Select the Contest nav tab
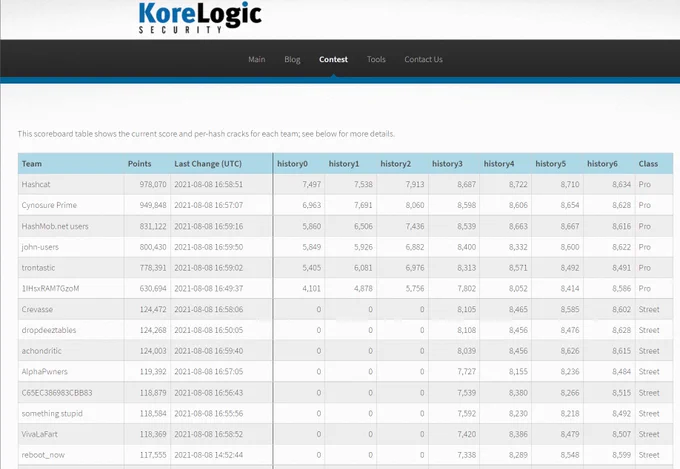Viewport: 680px width, 469px height. coord(333,59)
